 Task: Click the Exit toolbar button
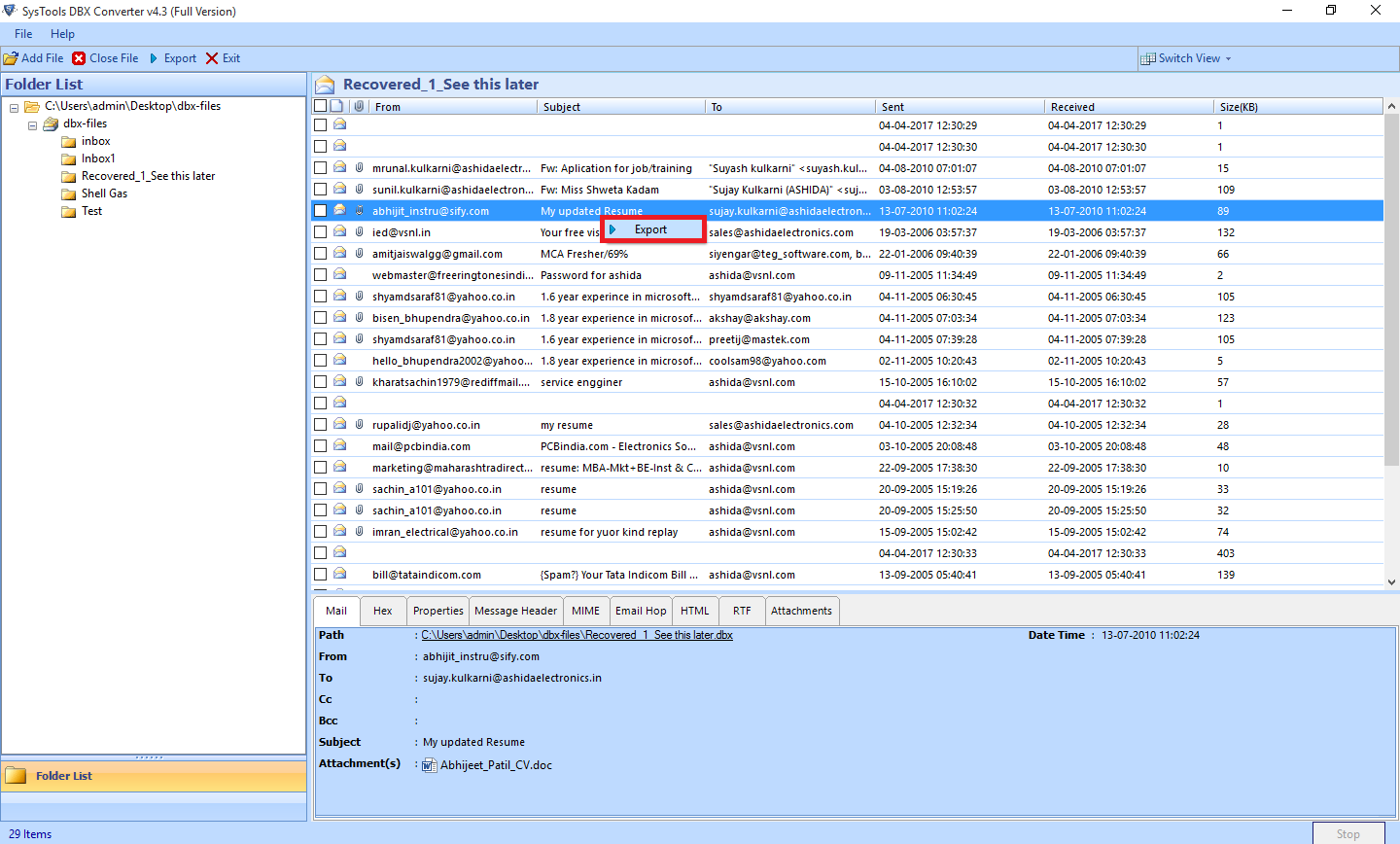(223, 58)
